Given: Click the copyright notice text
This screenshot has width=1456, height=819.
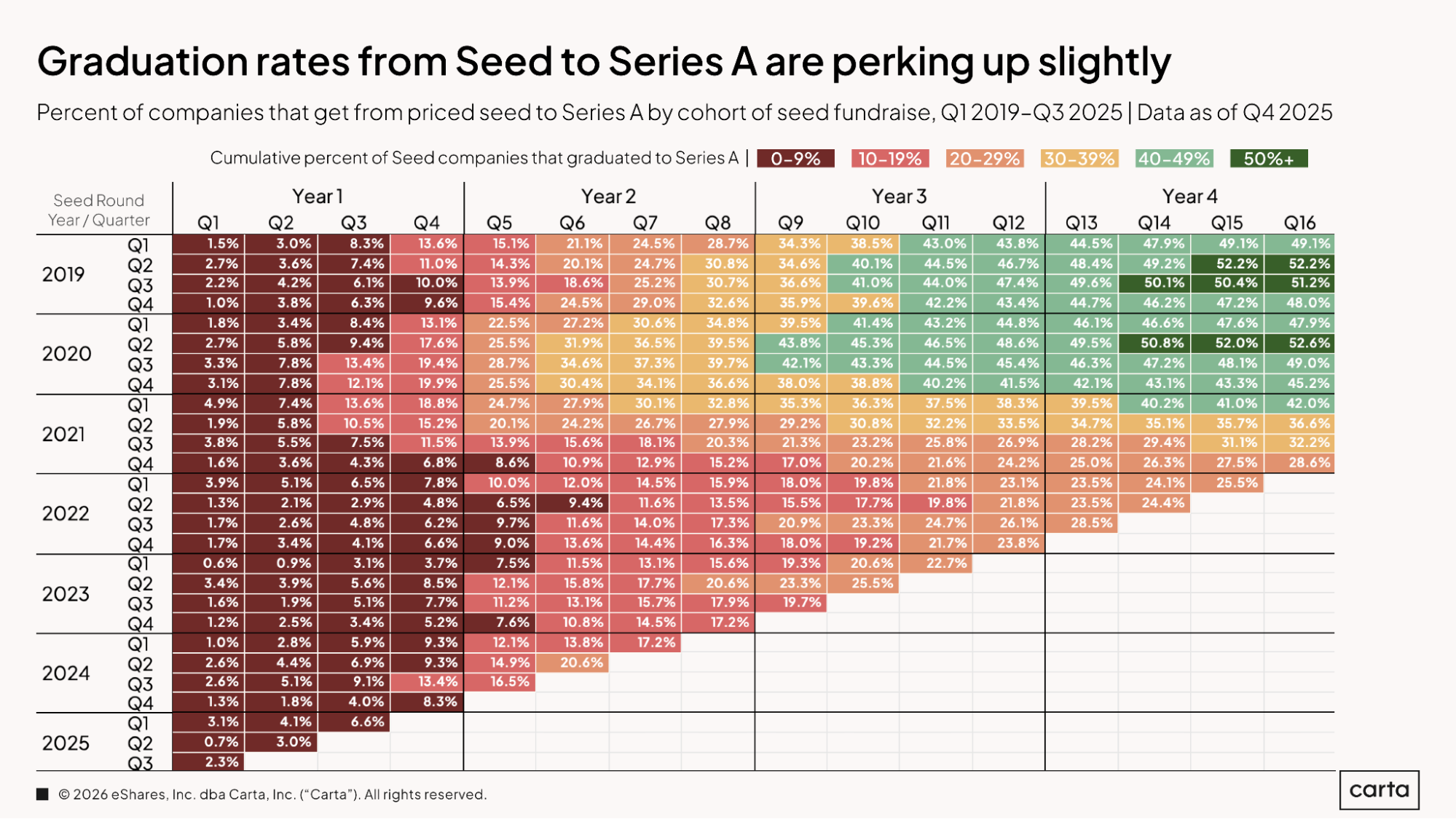Looking at the screenshot, I should click(272, 794).
